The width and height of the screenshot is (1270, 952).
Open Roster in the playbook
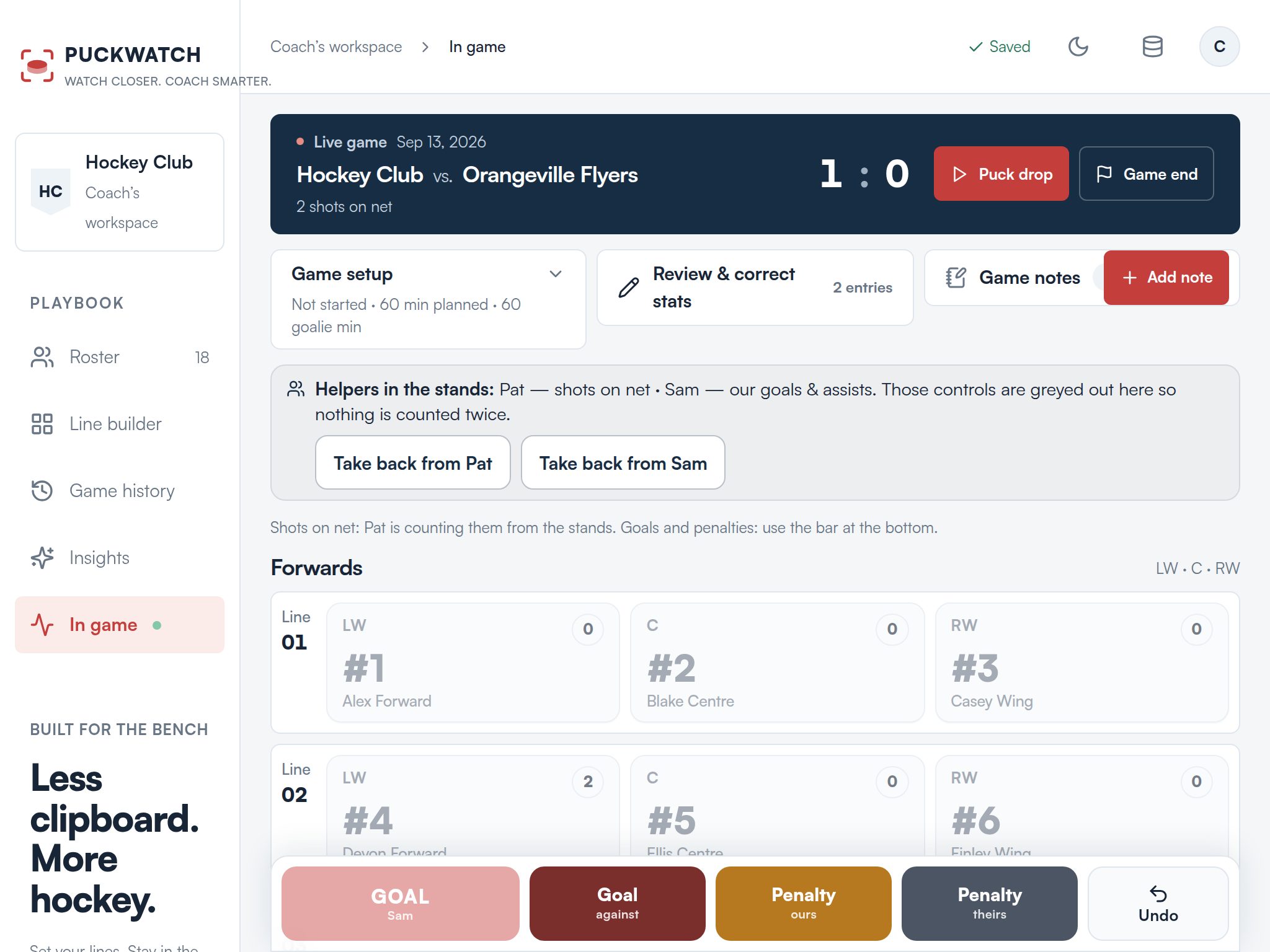120,357
